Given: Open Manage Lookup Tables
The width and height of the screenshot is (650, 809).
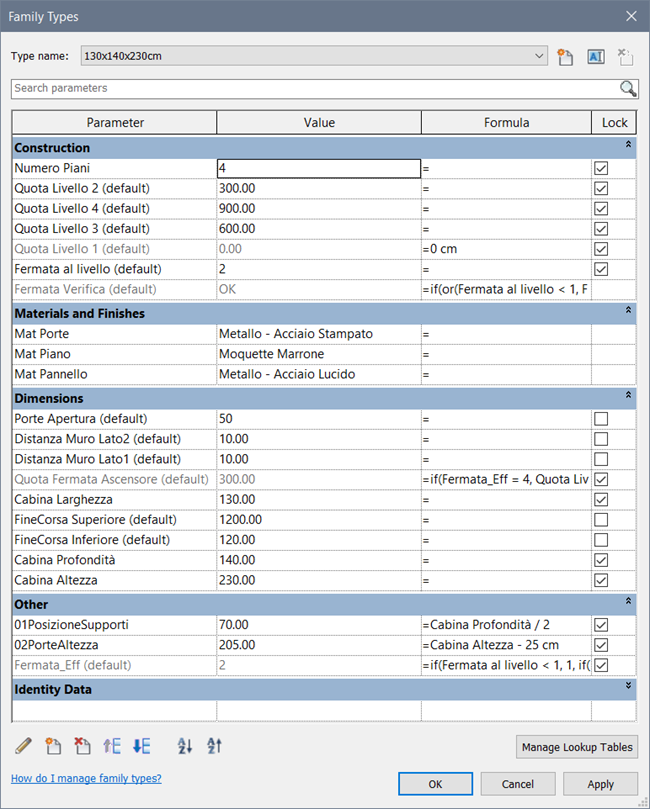Looking at the screenshot, I should click(x=577, y=747).
